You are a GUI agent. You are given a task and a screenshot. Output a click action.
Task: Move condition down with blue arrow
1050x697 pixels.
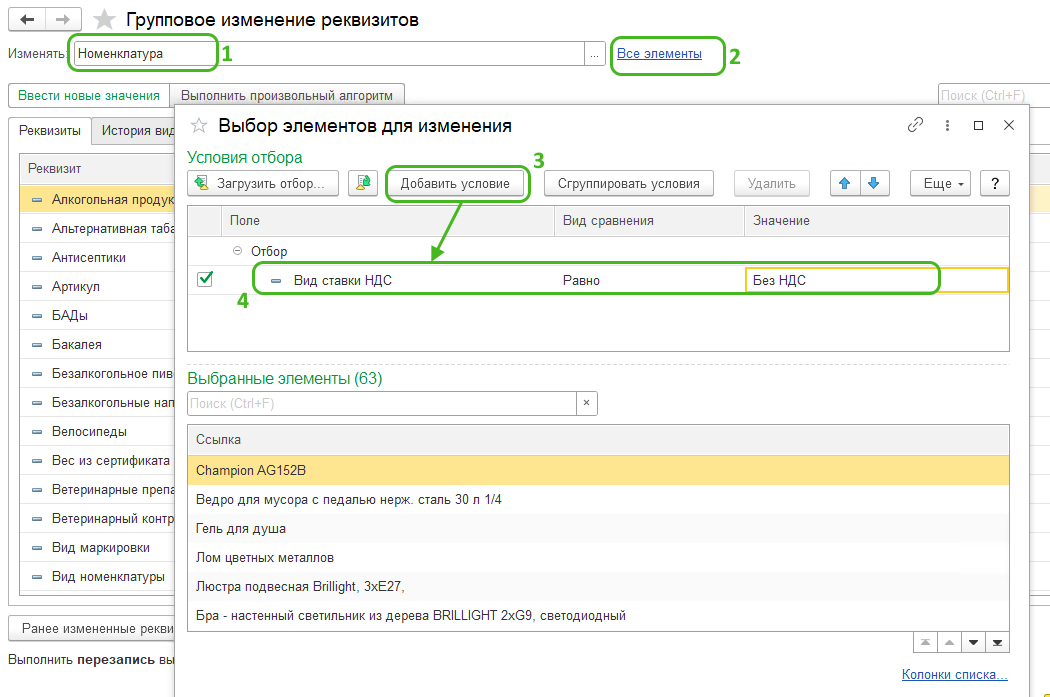(x=873, y=183)
